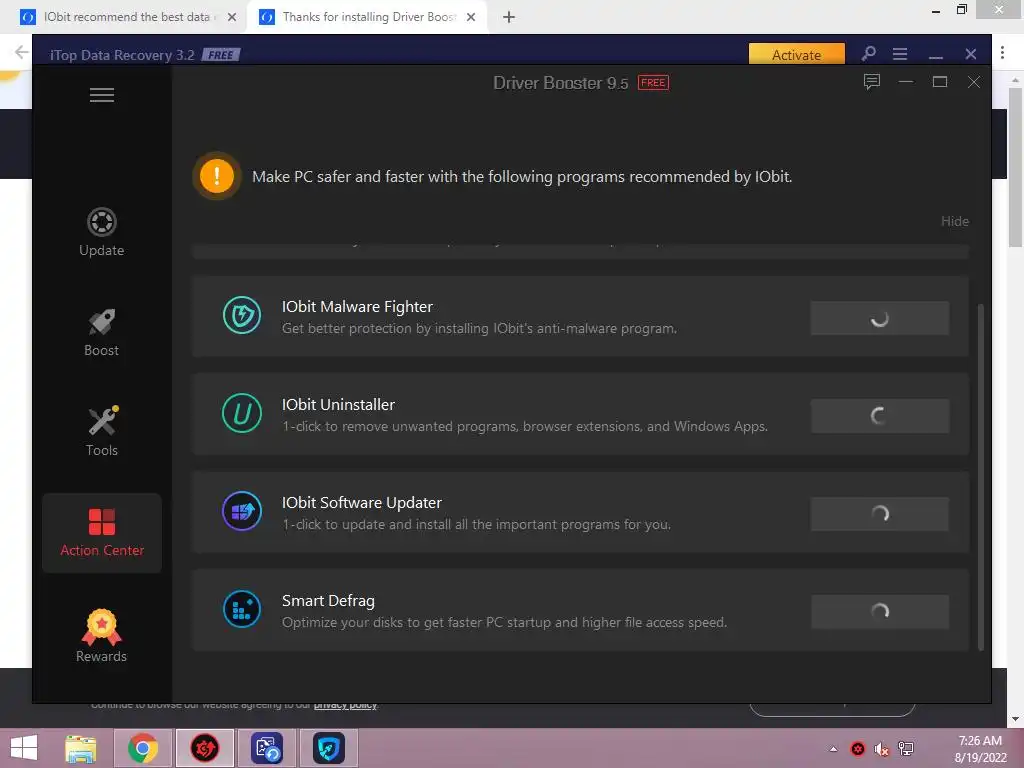
Task: Click the IObit Uninstaller title
Action: pos(338,405)
